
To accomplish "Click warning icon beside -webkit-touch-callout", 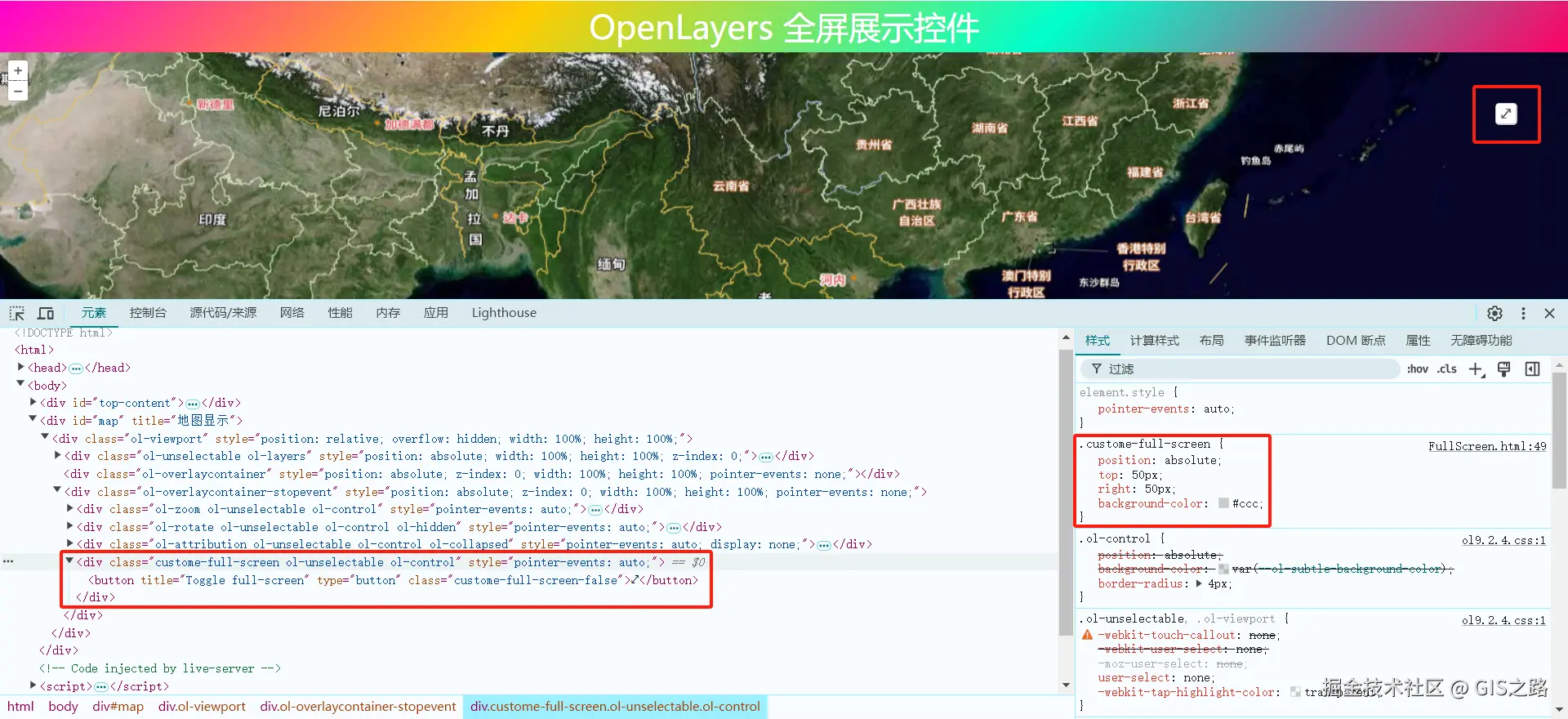I will pyautogui.click(x=1087, y=635).
